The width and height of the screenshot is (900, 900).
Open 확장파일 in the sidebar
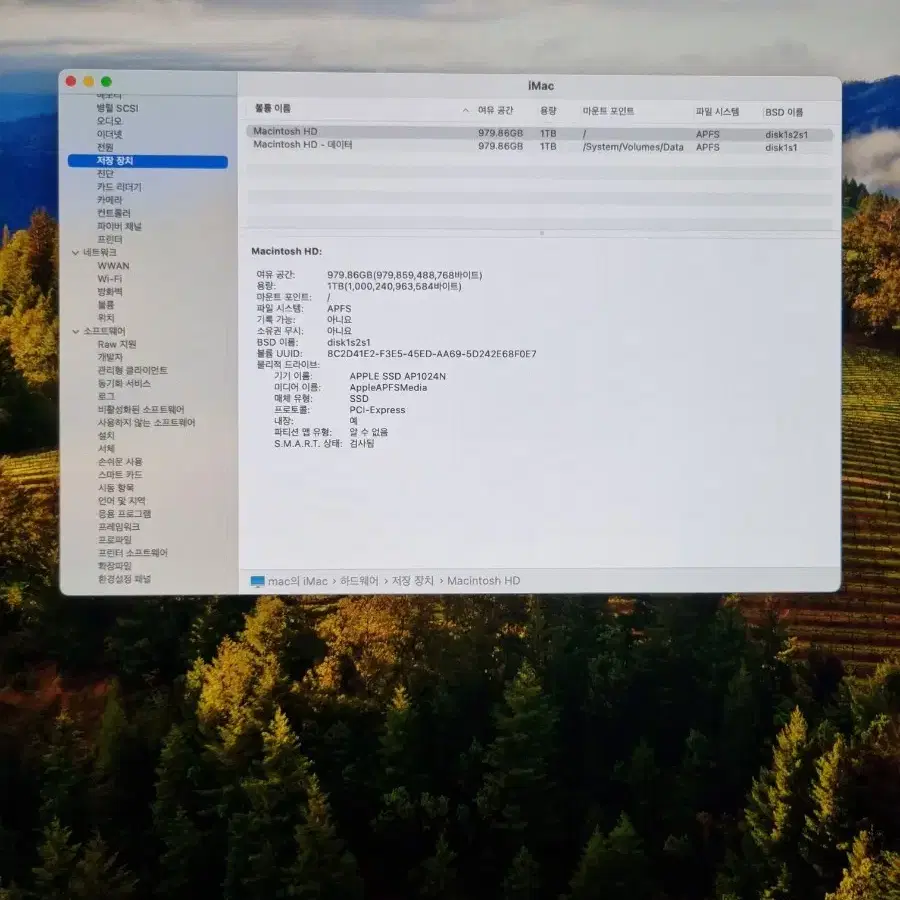coord(114,567)
